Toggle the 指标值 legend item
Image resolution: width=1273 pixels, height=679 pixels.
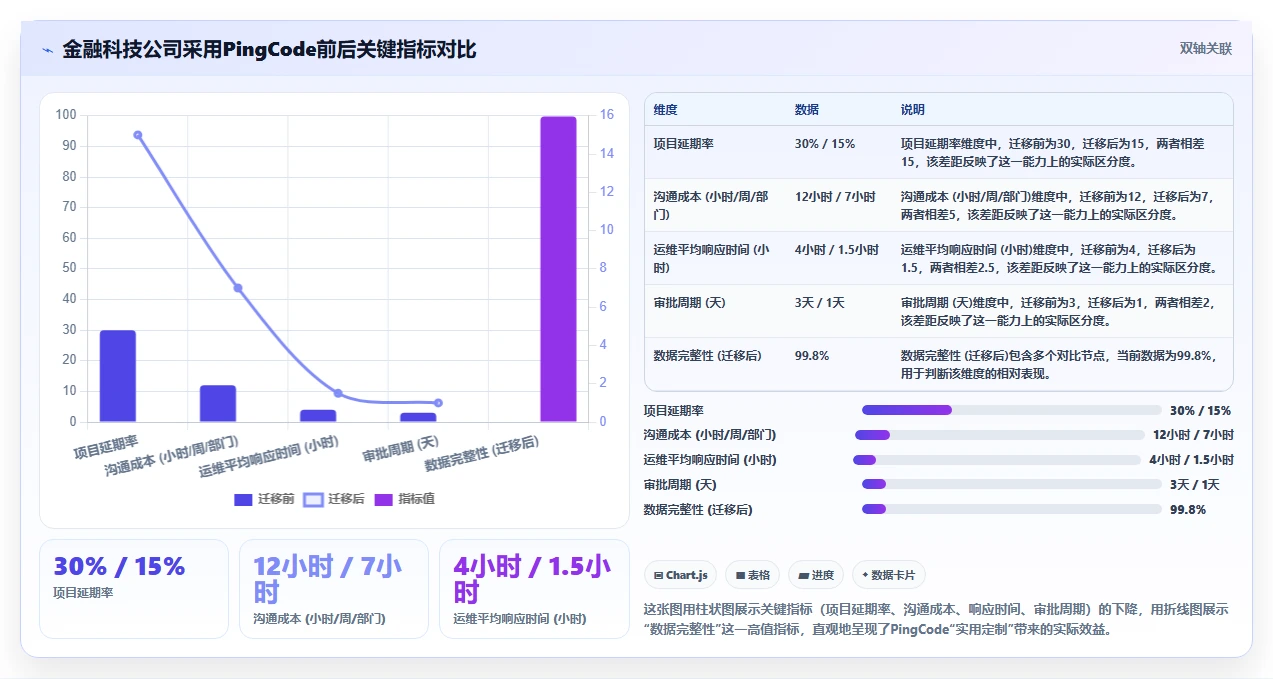point(404,499)
